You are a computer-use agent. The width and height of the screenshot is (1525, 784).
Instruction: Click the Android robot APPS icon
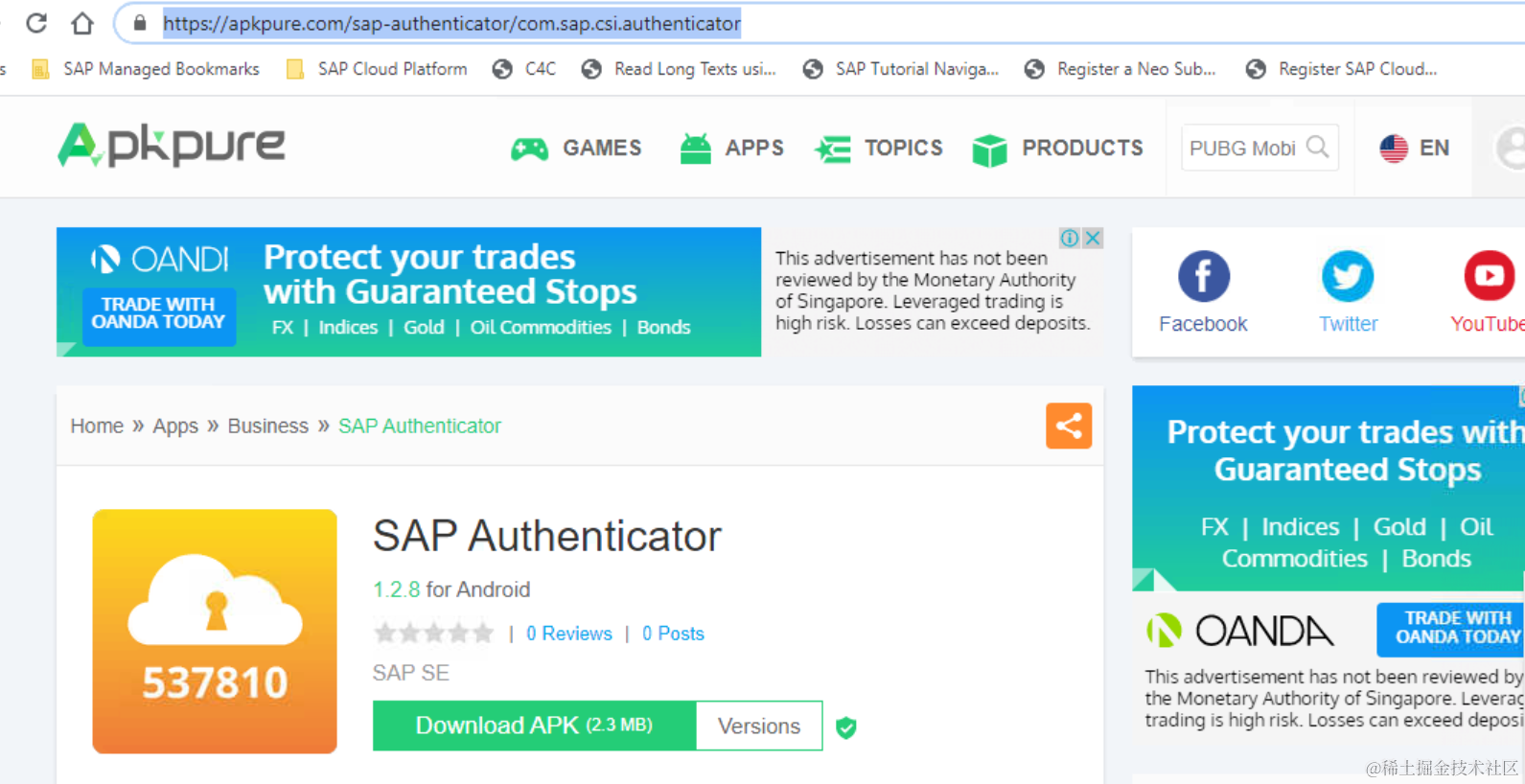click(x=696, y=149)
